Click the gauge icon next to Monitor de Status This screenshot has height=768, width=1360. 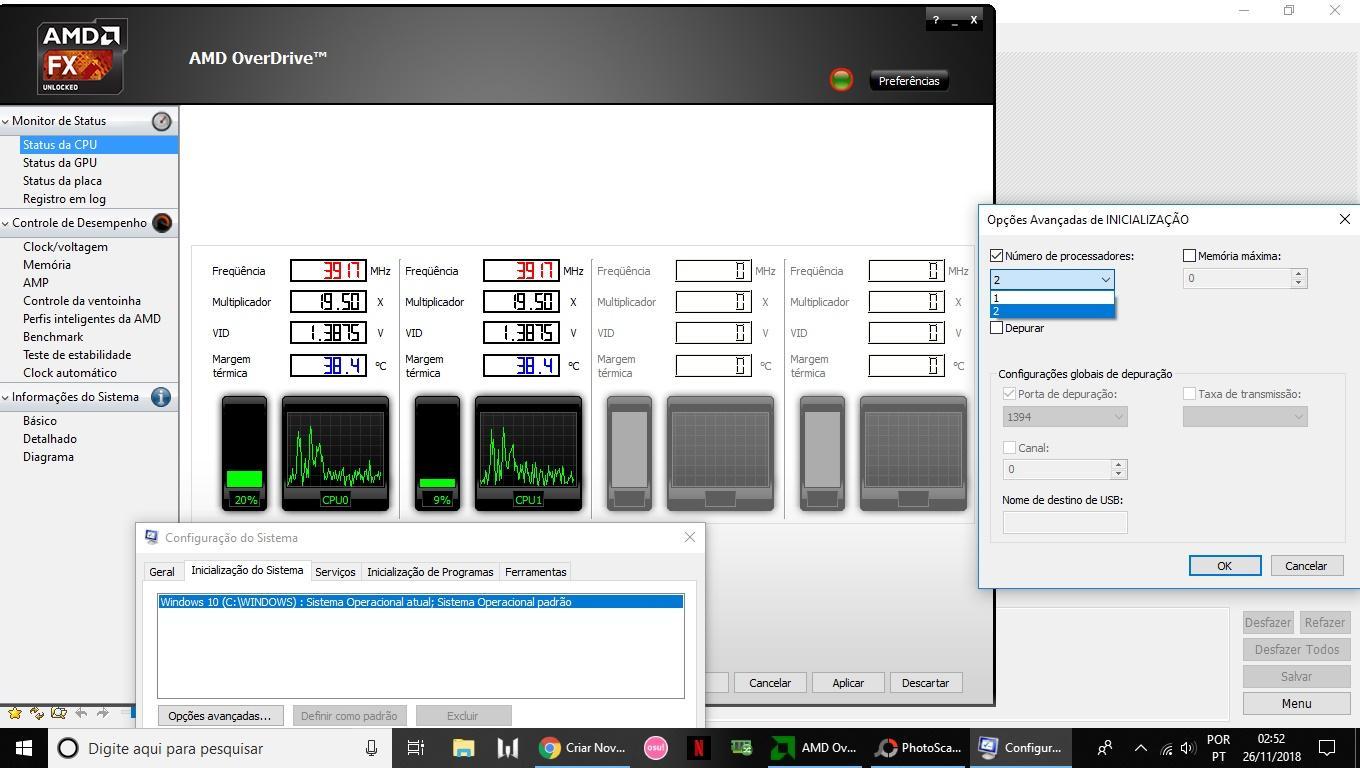(x=161, y=121)
